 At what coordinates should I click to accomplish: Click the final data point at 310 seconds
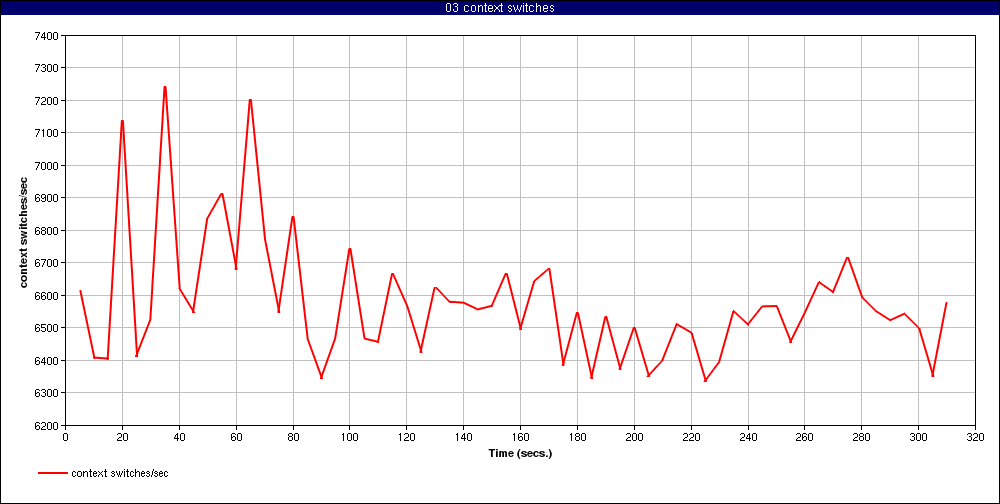pyautogui.click(x=946, y=303)
